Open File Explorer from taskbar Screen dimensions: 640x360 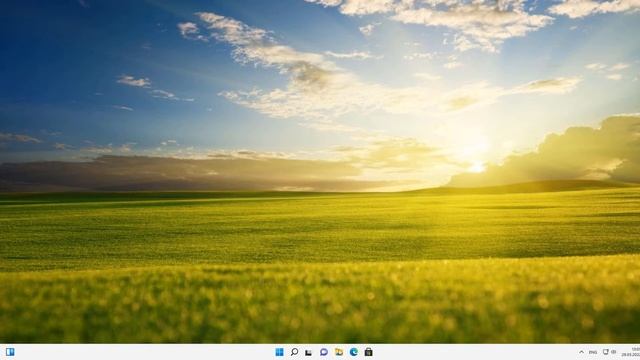(339, 352)
